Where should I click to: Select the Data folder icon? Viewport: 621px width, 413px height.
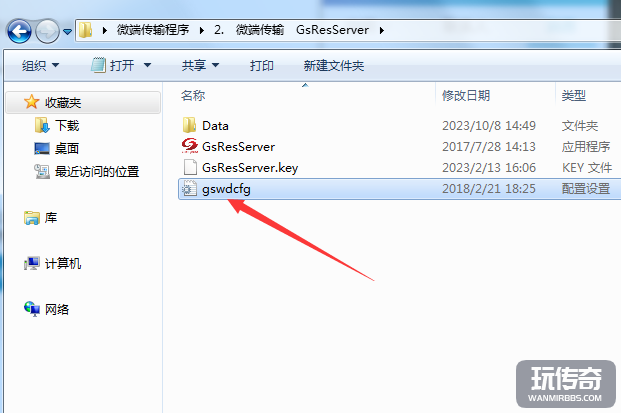189,125
